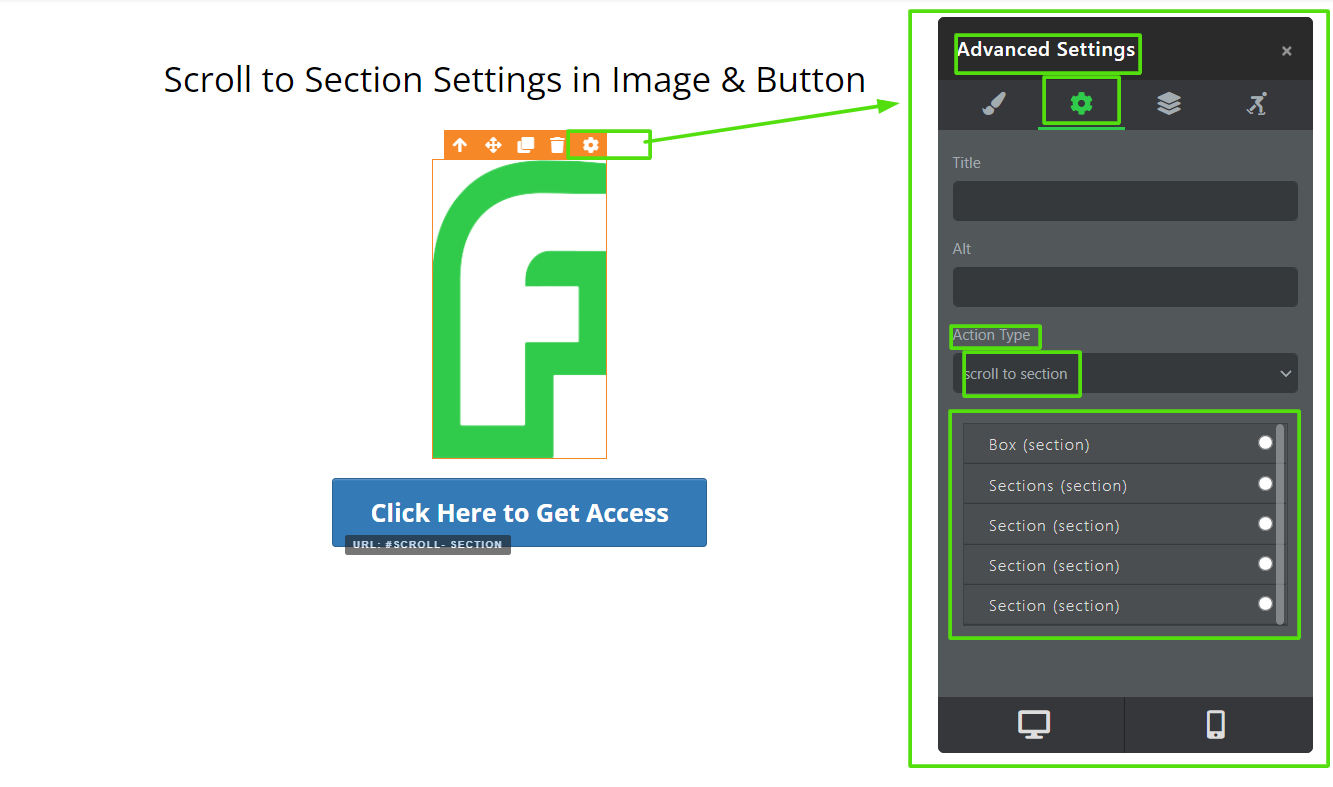The height and width of the screenshot is (787, 1333).
Task: Select the Sections (section) radio button
Action: pyautogui.click(x=1265, y=484)
